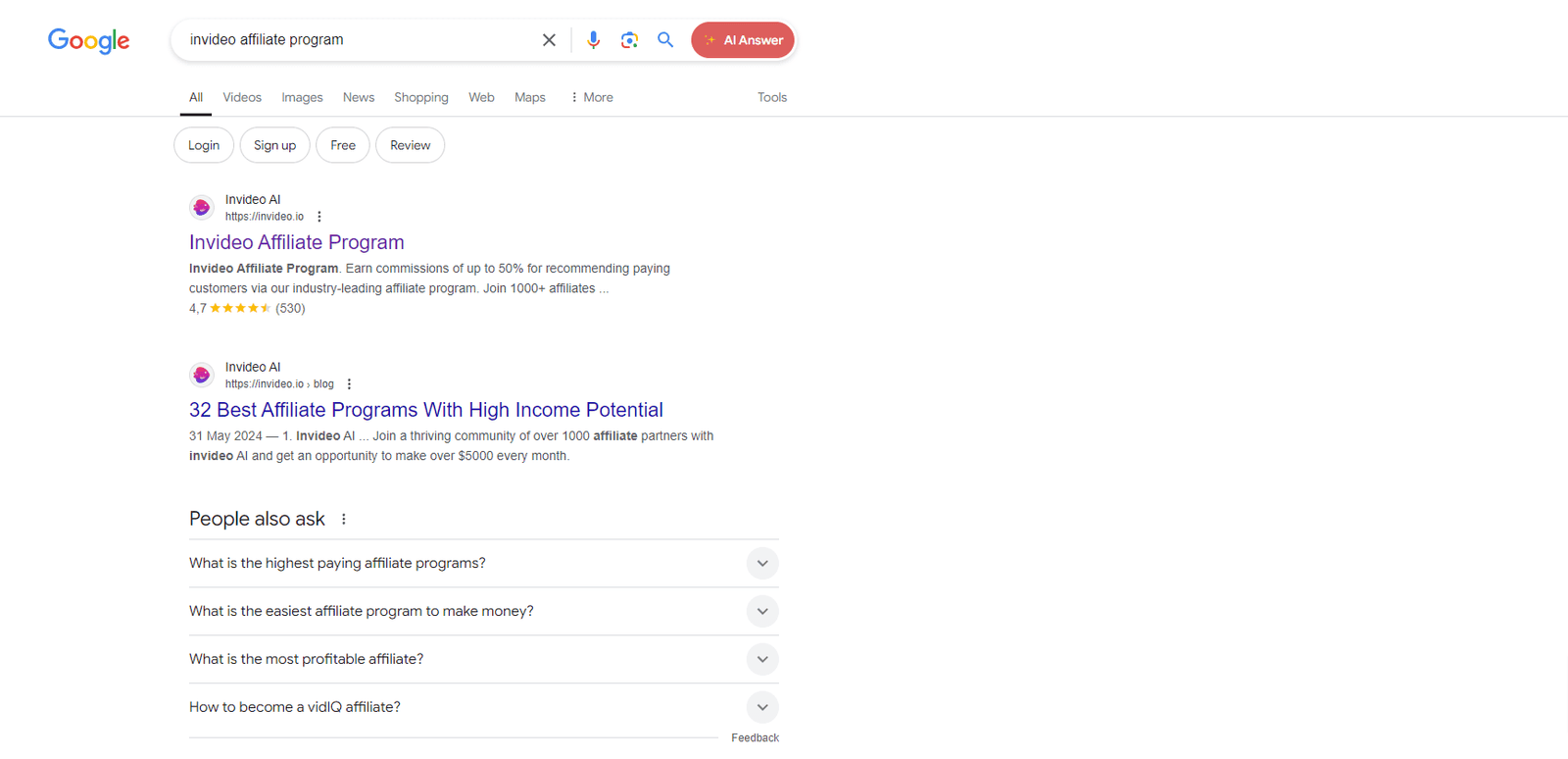Image resolution: width=1568 pixels, height=759 pixels.
Task: Open the Shopping tab
Action: coord(421,97)
